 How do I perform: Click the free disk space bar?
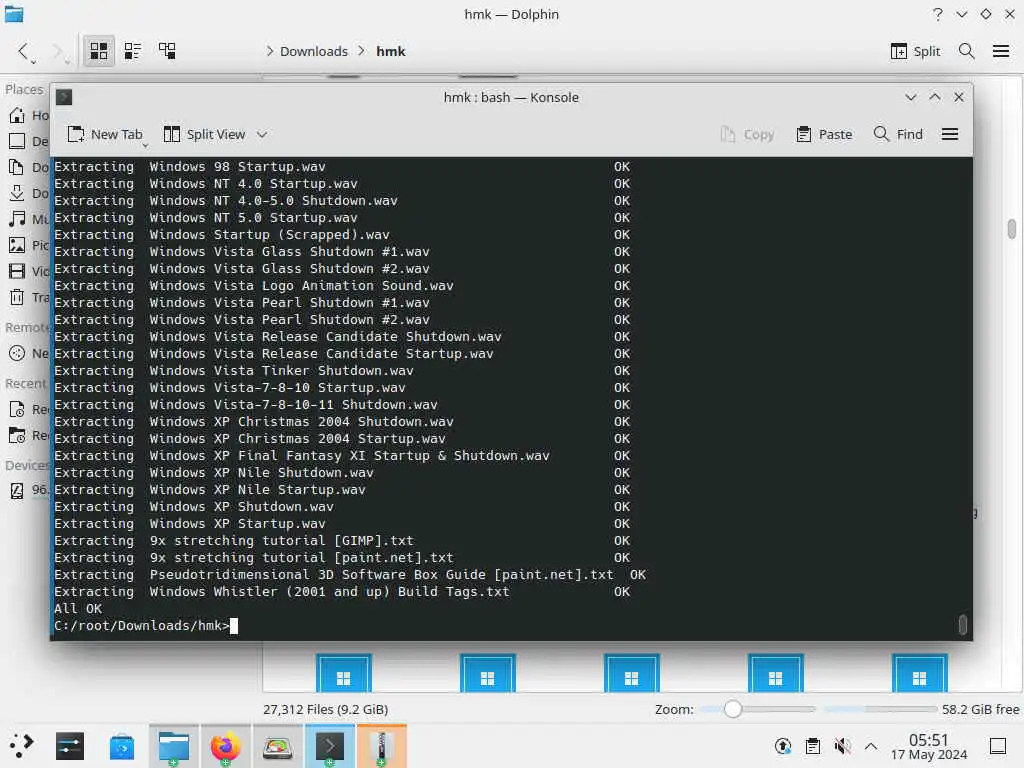point(880,709)
